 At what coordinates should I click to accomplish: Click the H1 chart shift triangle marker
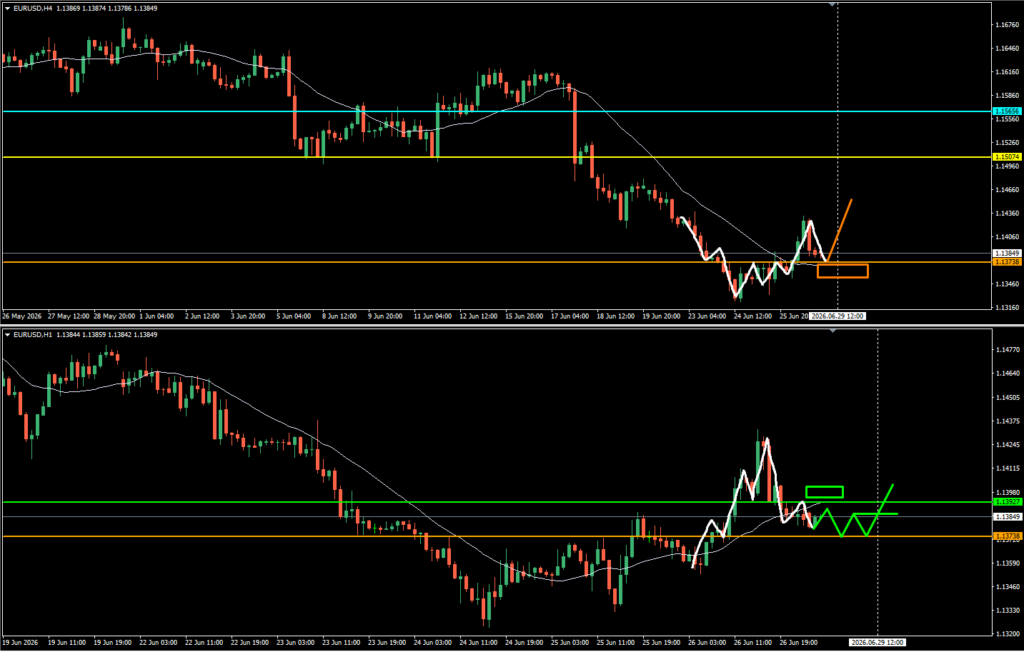(832, 331)
